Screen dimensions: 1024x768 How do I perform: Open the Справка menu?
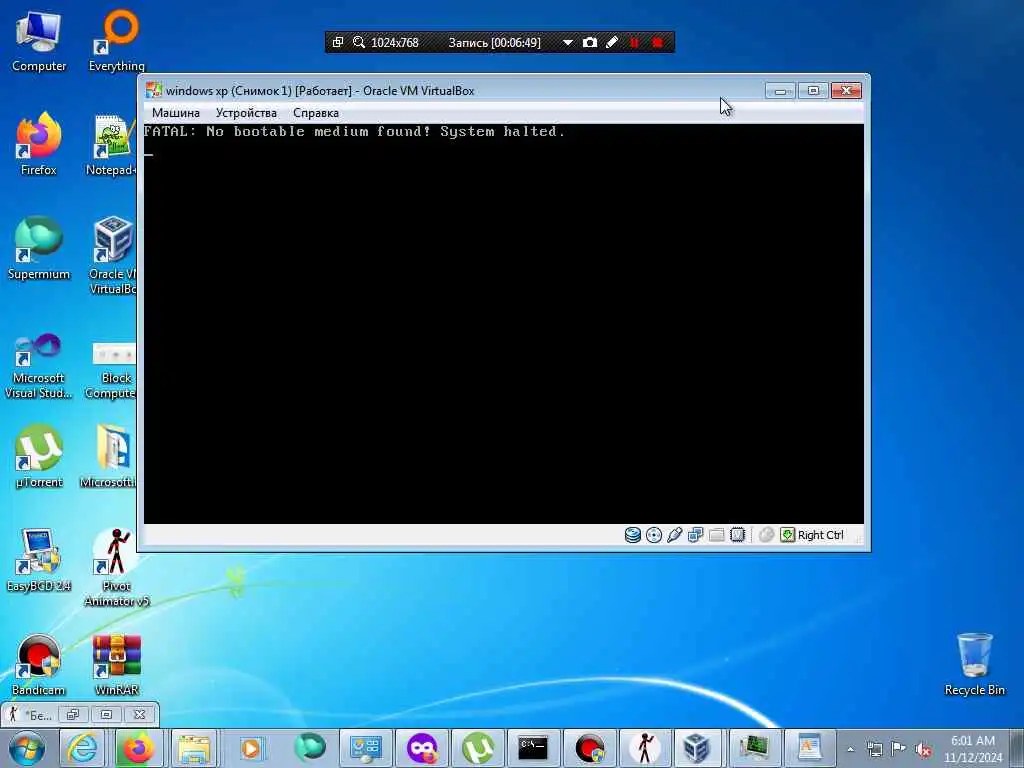[316, 113]
